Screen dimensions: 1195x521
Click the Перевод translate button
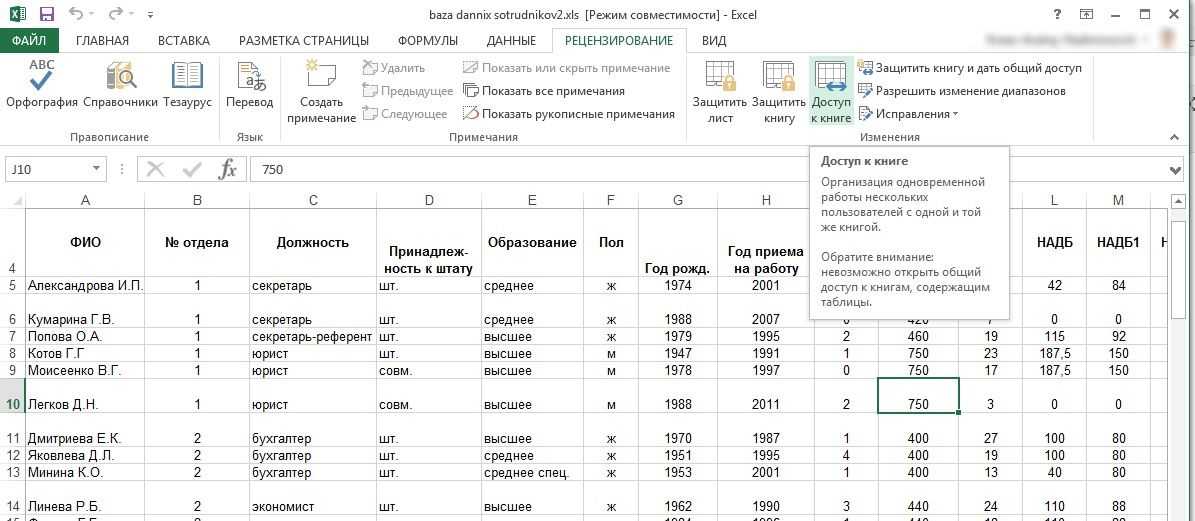point(249,84)
